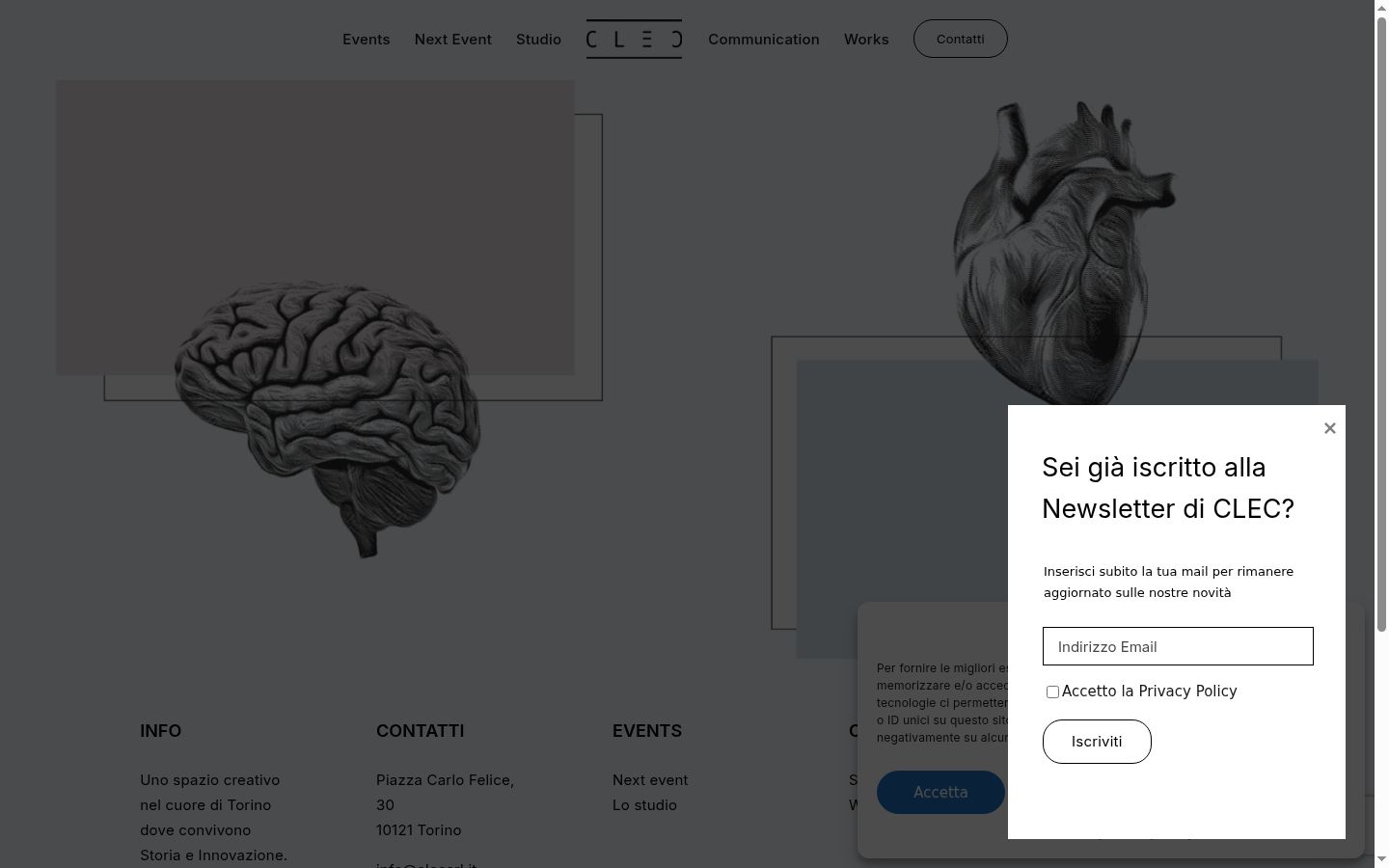
Task: Click the Contatti button
Action: 961,39
